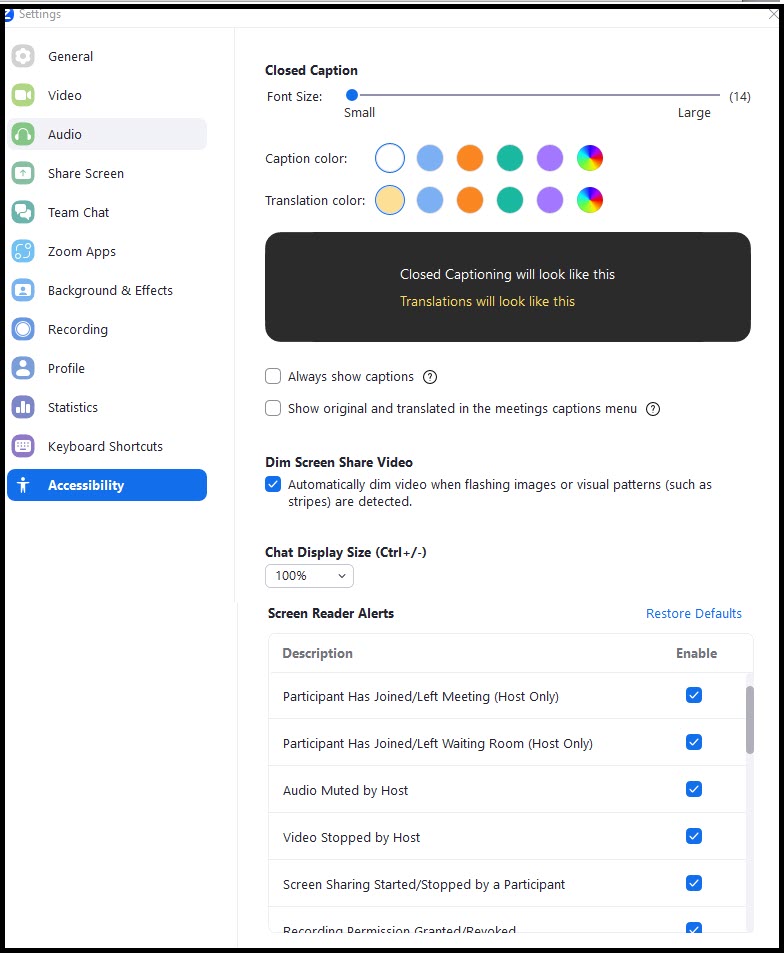Close the Settings window
Image resolution: width=784 pixels, height=953 pixels.
coord(773,14)
